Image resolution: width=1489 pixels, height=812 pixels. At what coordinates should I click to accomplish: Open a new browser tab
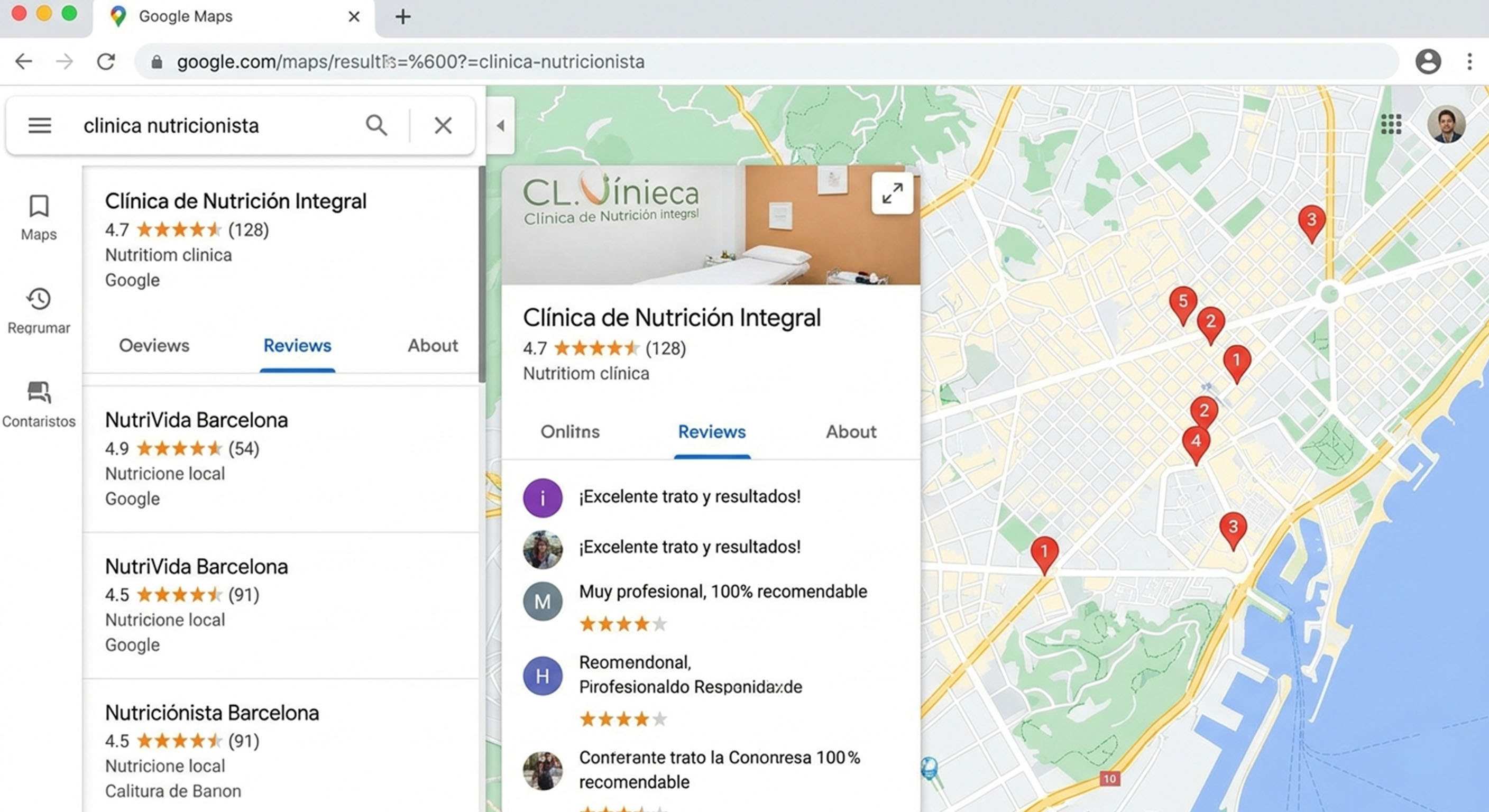click(x=403, y=17)
